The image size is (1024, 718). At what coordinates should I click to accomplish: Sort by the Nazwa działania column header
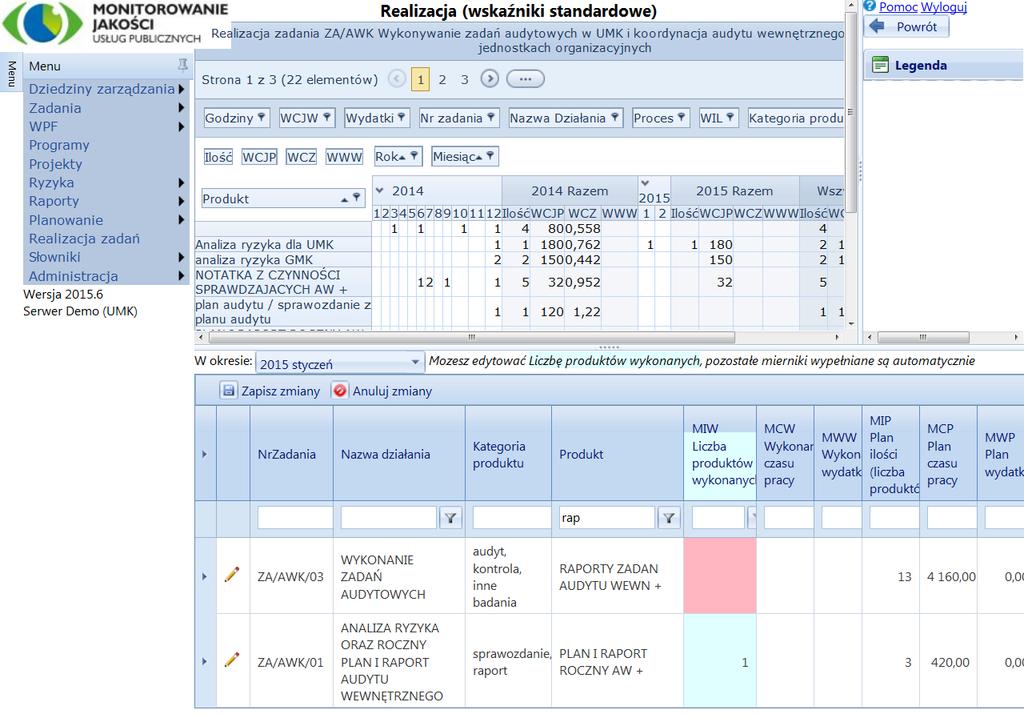click(x=385, y=454)
